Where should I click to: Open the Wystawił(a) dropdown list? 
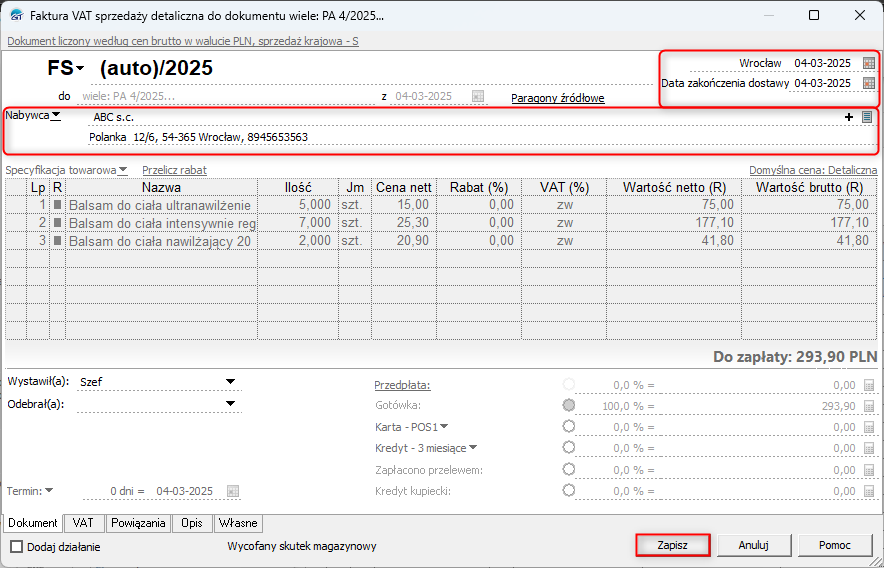pos(230,382)
